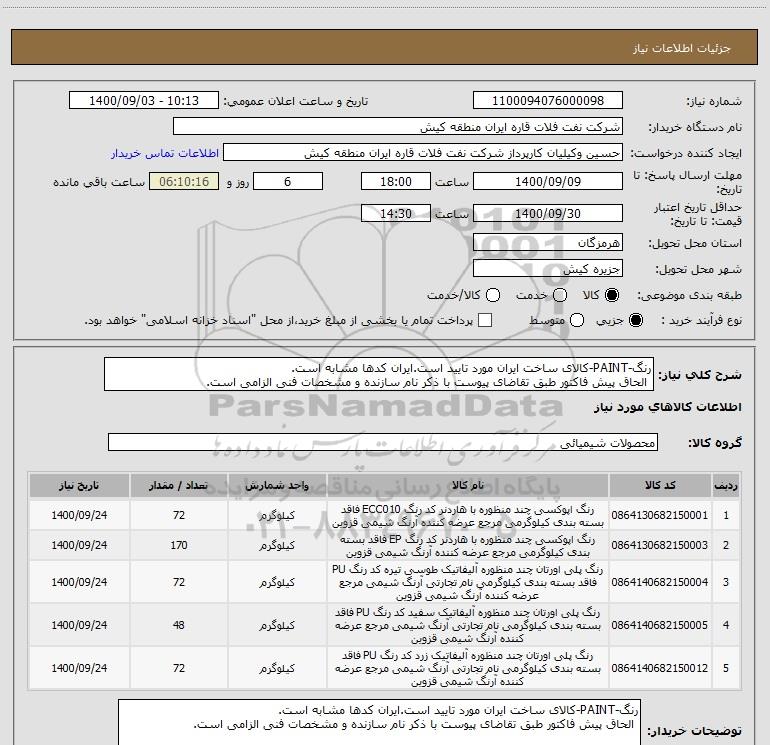Click the validity time field 14:30
This screenshot has width=770, height=745.
coord(396,214)
